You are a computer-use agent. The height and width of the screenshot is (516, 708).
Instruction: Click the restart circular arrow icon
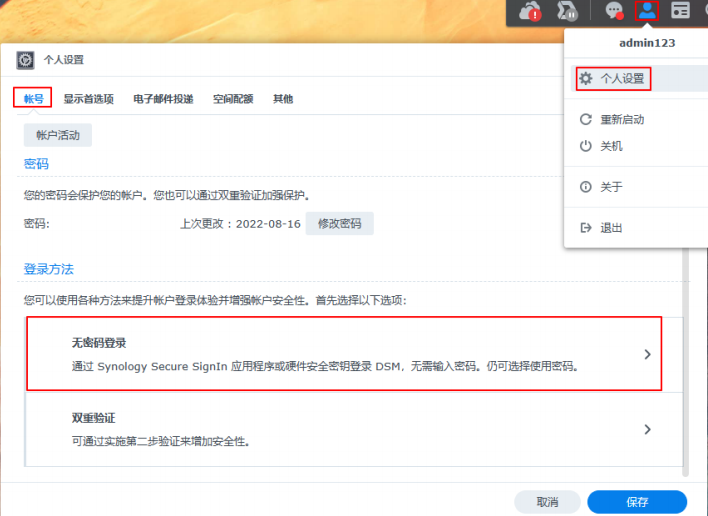tap(586, 120)
